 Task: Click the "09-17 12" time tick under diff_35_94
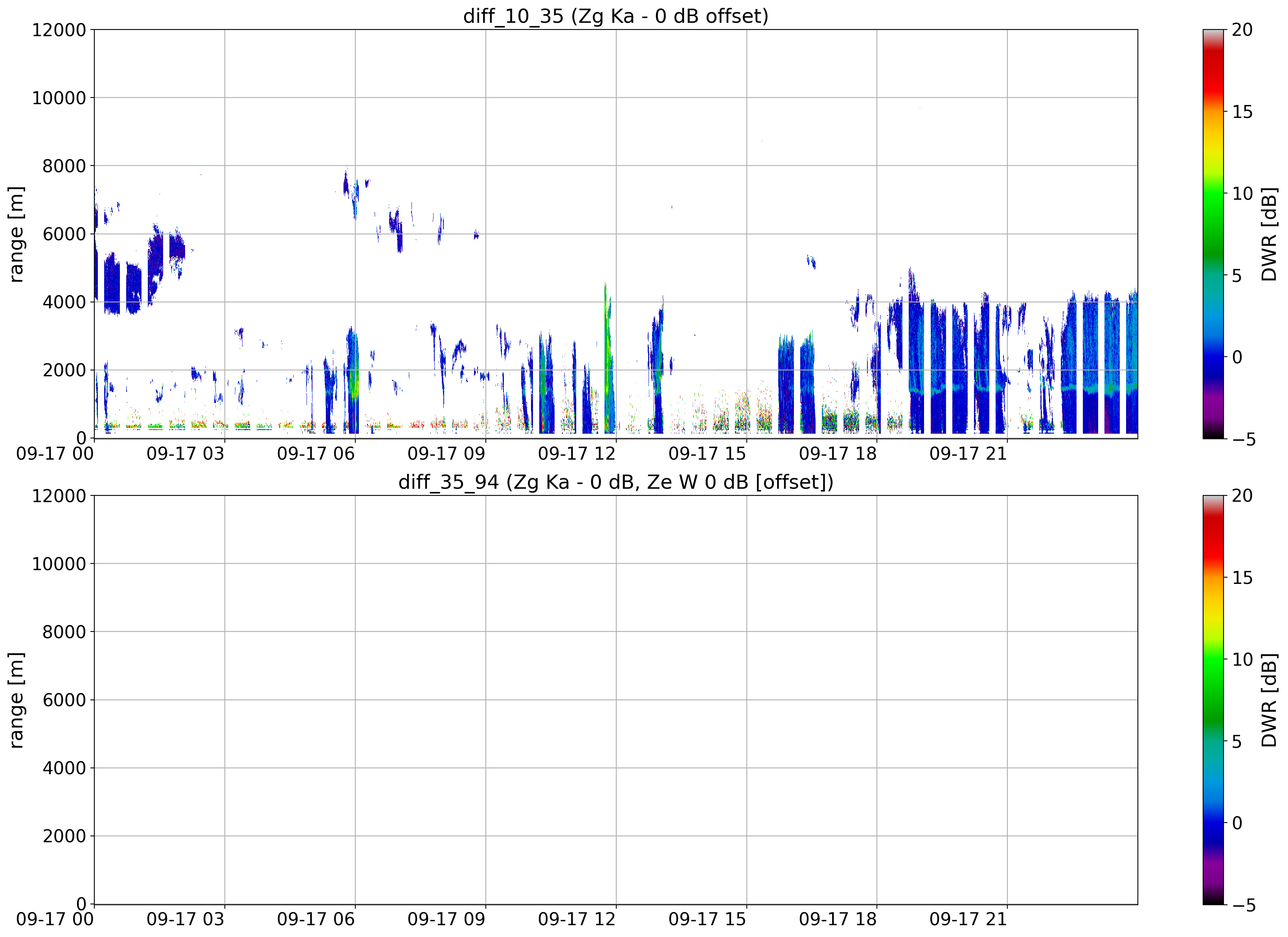(x=577, y=919)
